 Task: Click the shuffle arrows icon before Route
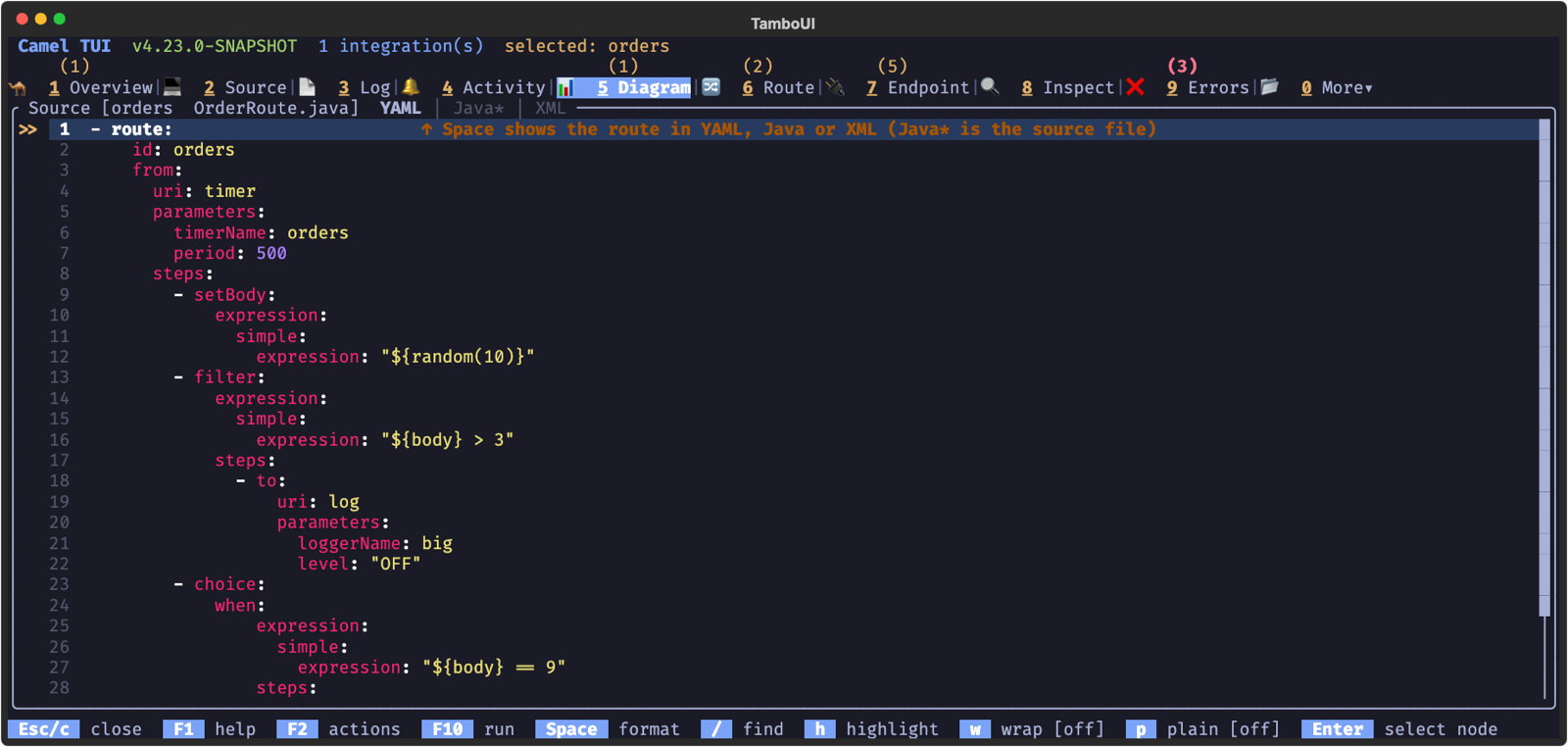710,87
